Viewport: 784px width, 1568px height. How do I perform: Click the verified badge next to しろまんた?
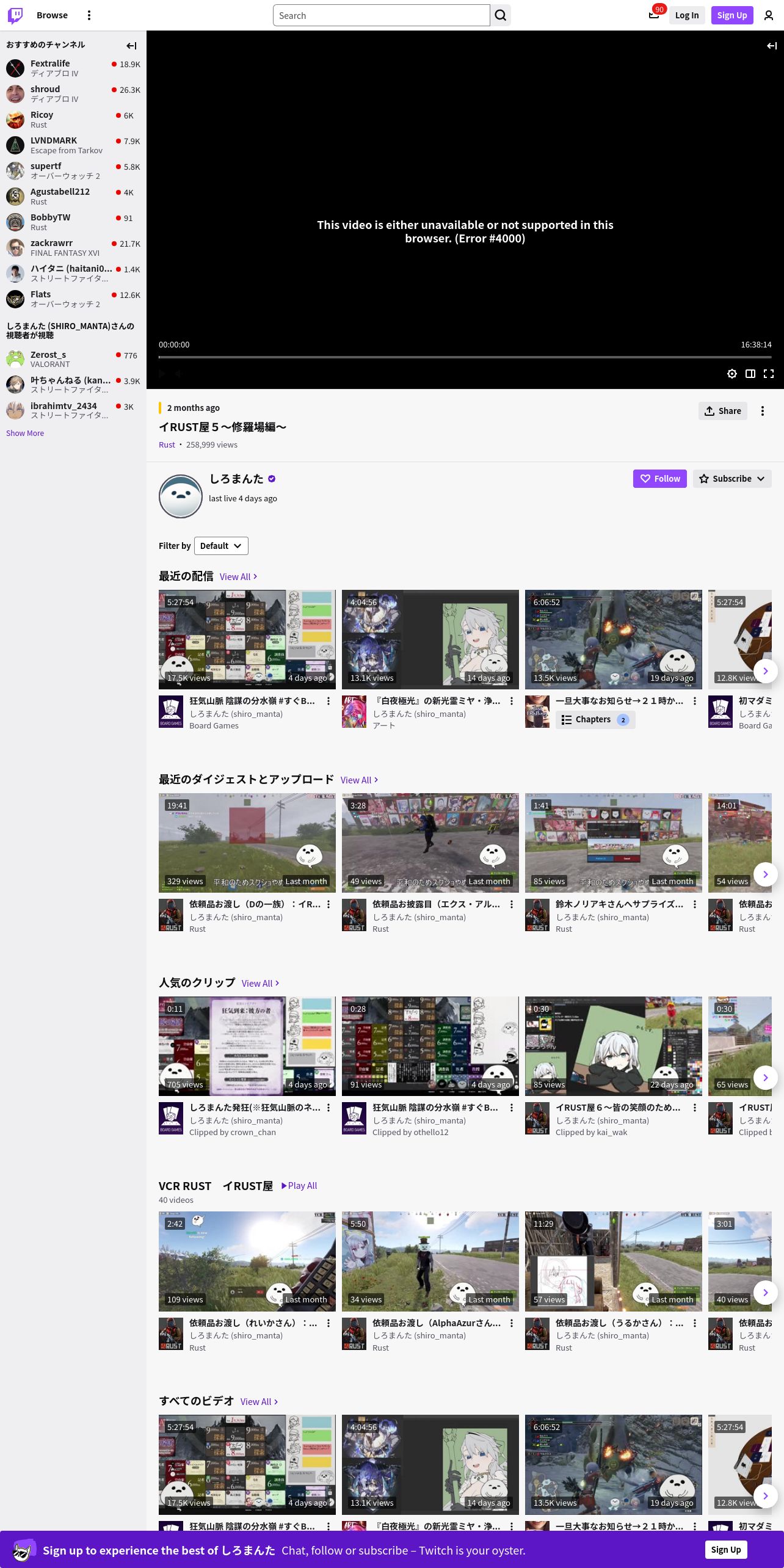tap(272, 479)
